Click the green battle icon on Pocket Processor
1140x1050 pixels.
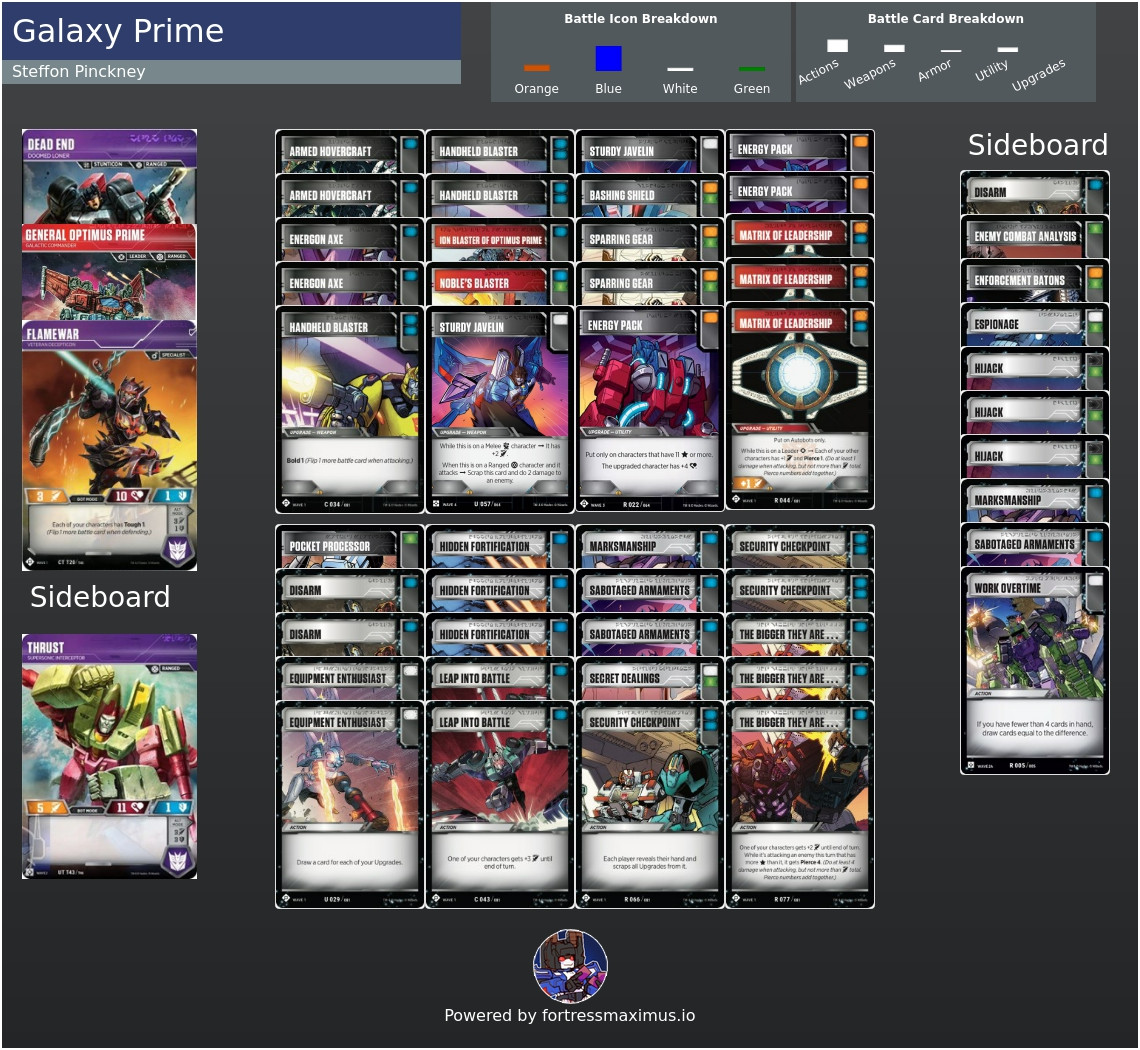[409, 540]
